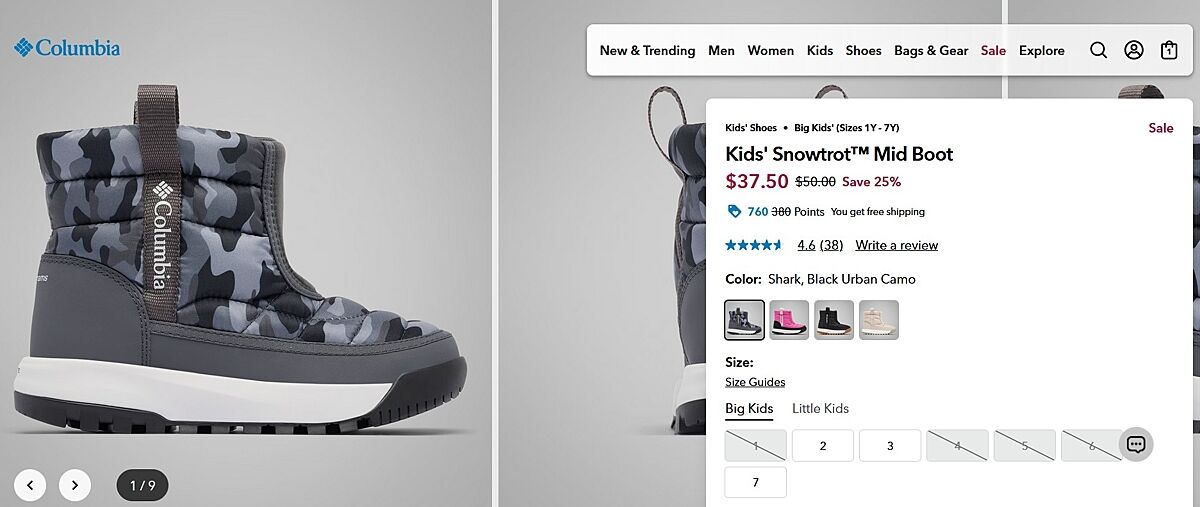Open the shopping bag icon
This screenshot has width=1200, height=507.
pyautogui.click(x=1168, y=50)
